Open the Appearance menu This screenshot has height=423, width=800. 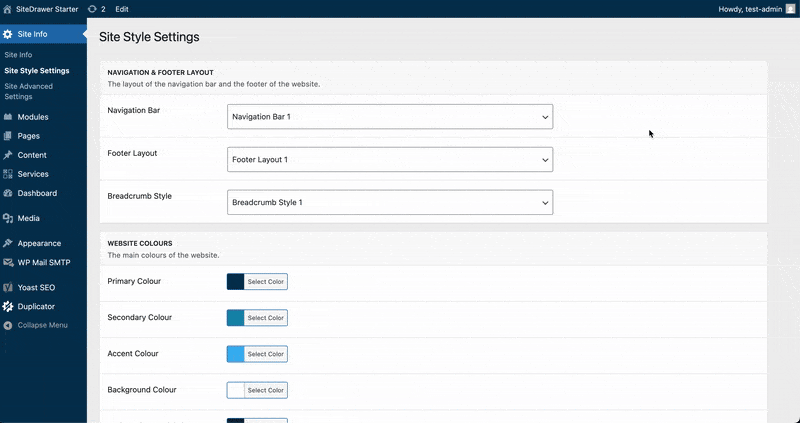39,243
